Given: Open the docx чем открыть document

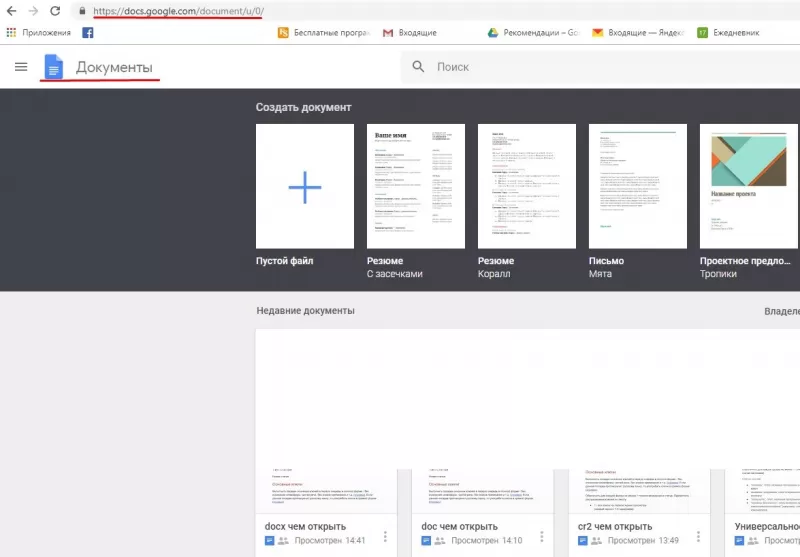Looking at the screenshot, I should (x=326, y=512).
